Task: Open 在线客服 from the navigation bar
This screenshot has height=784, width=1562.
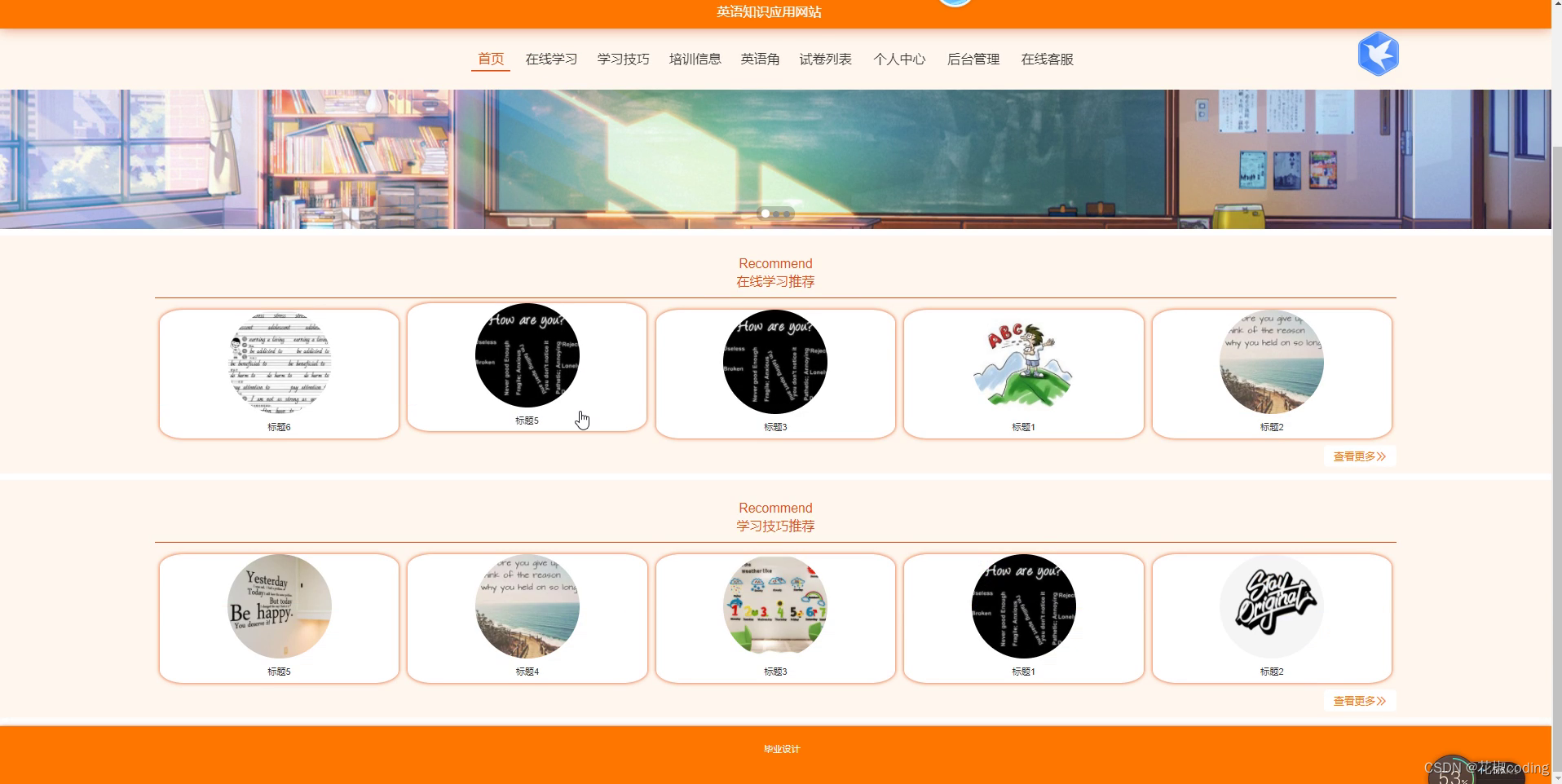Action: (1047, 59)
